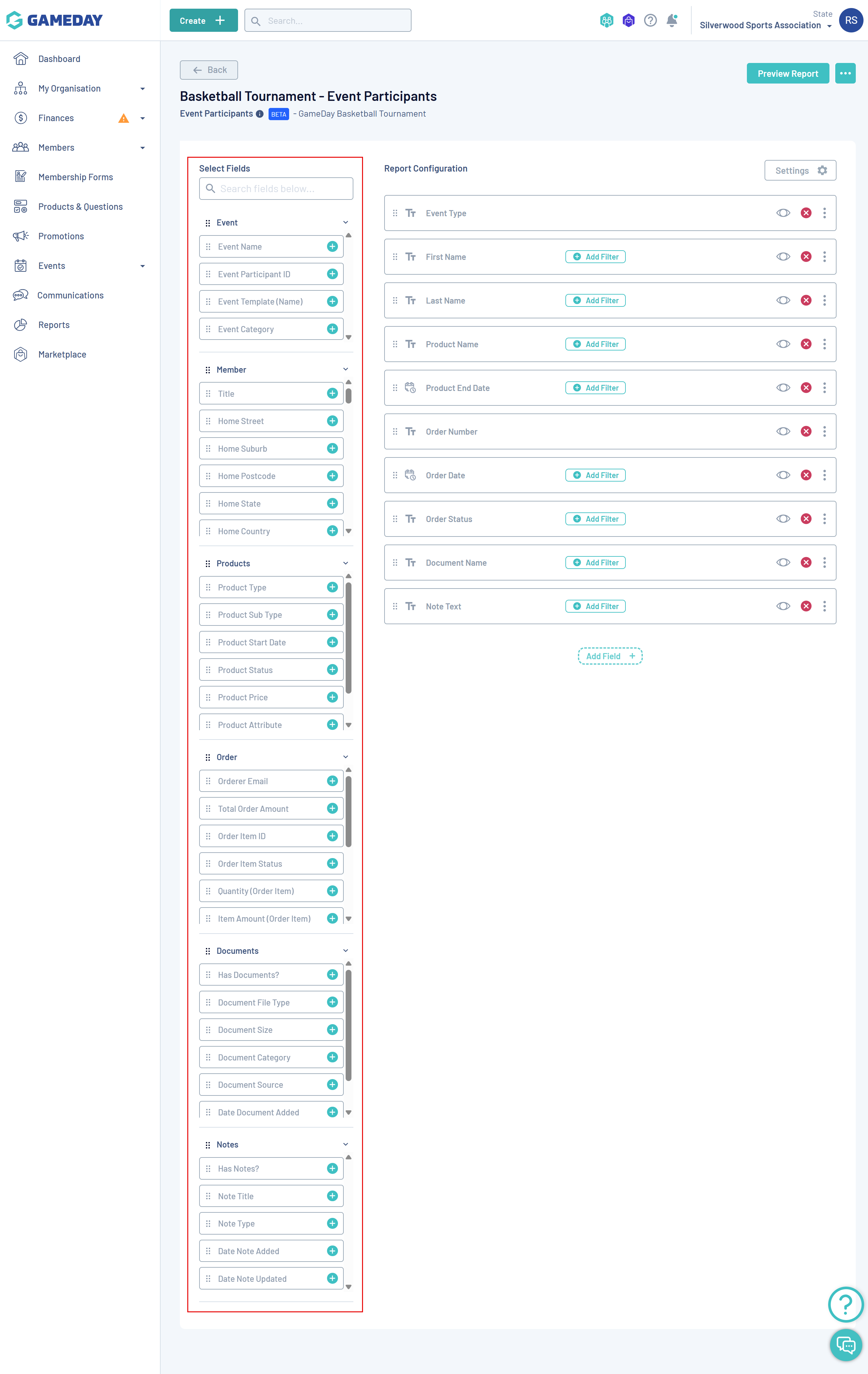The height and width of the screenshot is (1374, 868).
Task: Add the Has Notes? field with plus icon
Action: (x=332, y=1169)
